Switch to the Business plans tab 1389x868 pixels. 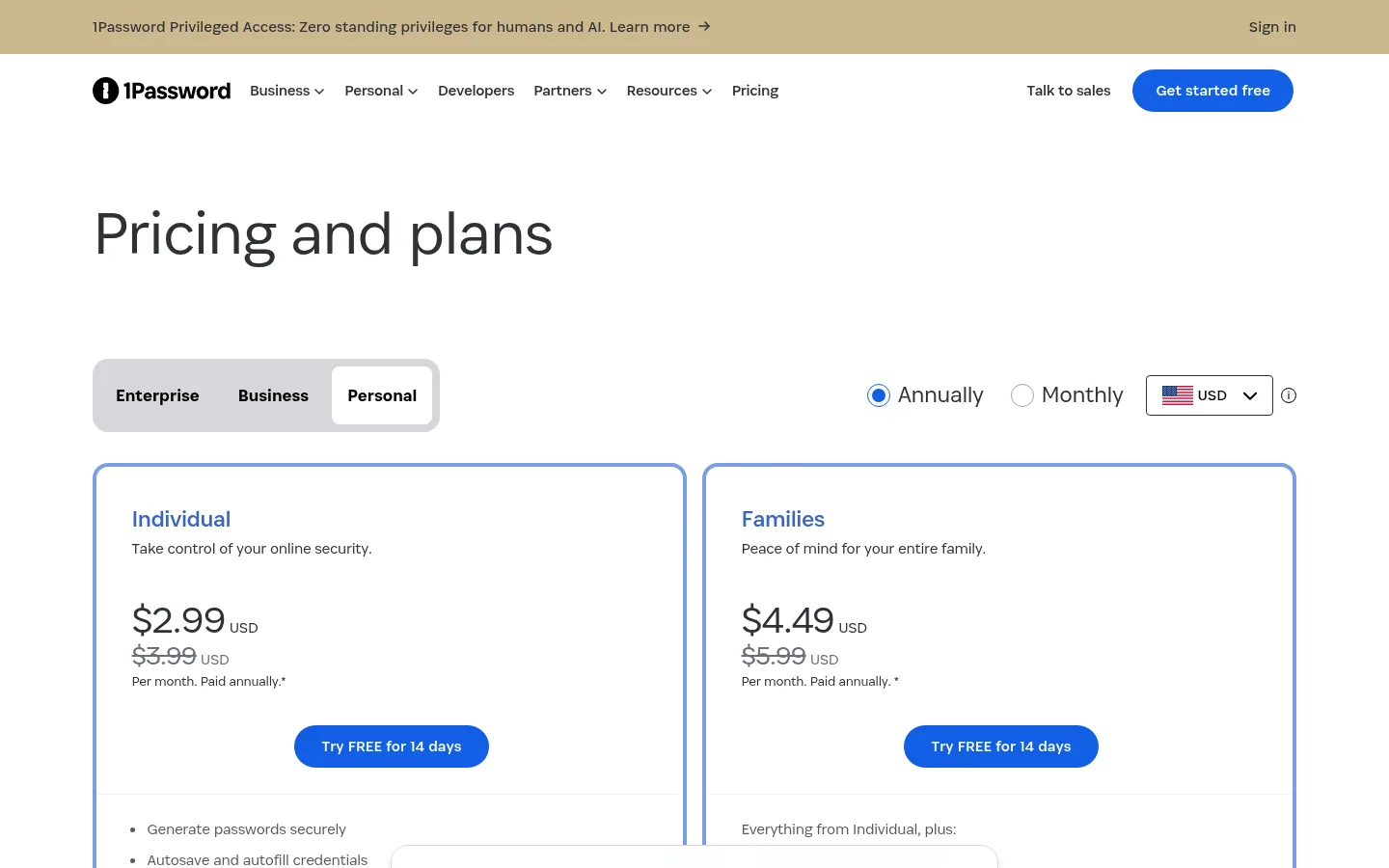(x=273, y=395)
